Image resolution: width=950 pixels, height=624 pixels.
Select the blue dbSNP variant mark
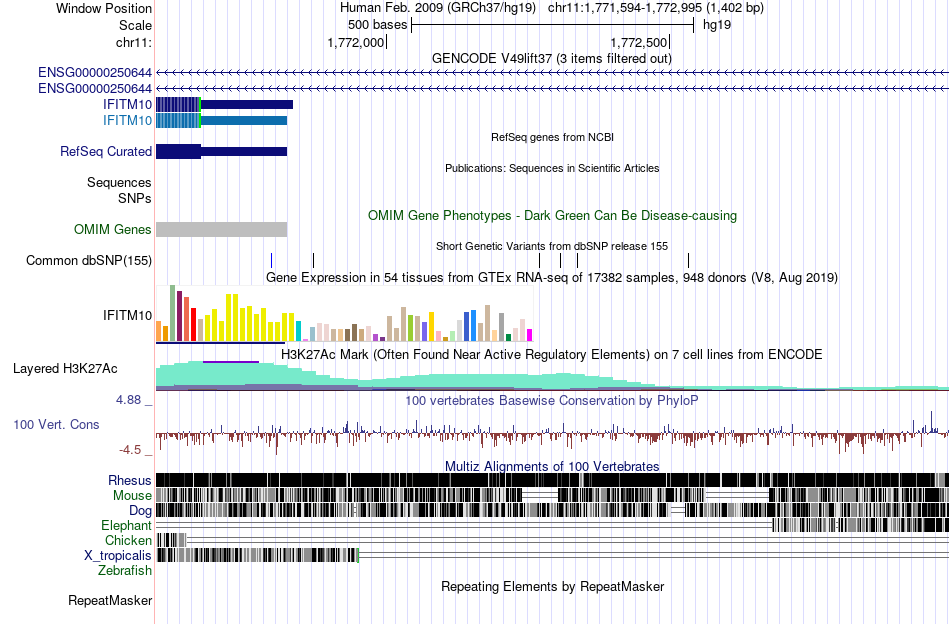tap(271, 261)
